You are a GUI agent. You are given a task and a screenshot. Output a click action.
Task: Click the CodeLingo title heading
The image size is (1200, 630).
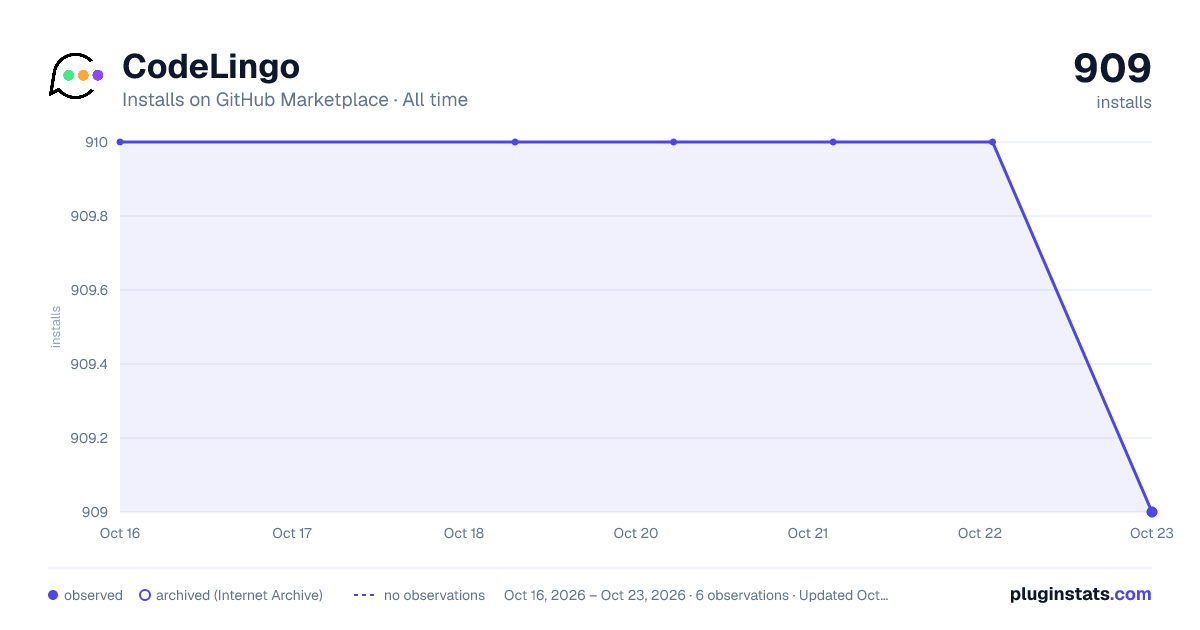(211, 67)
